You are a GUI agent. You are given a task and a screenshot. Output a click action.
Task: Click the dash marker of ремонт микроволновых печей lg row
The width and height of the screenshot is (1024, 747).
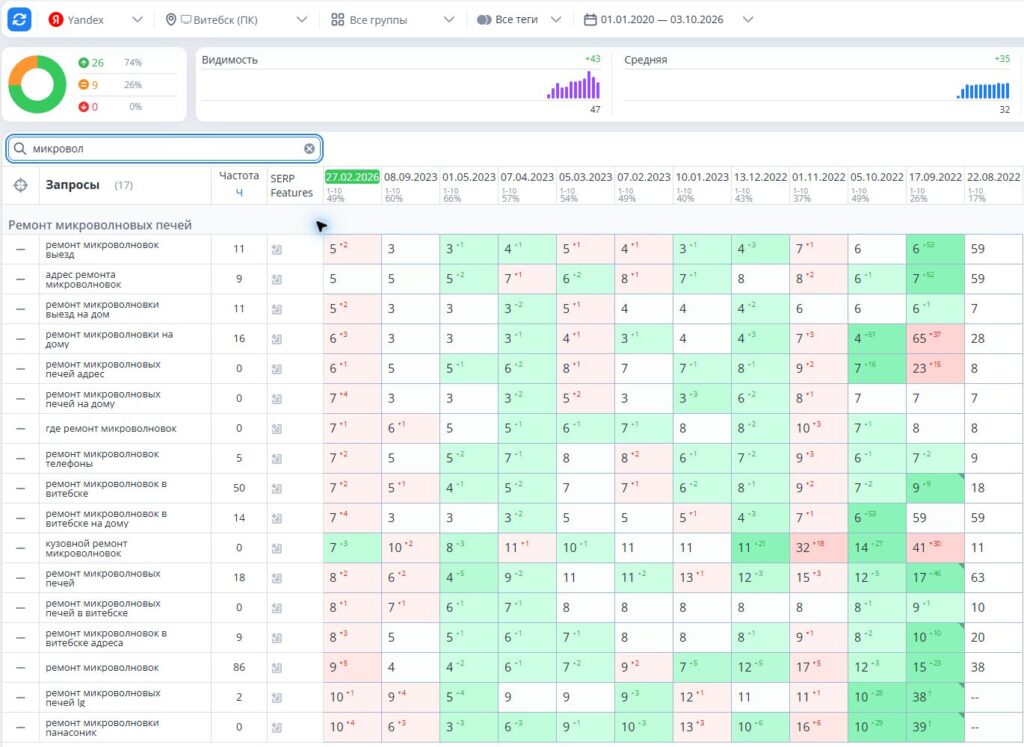[21, 698]
